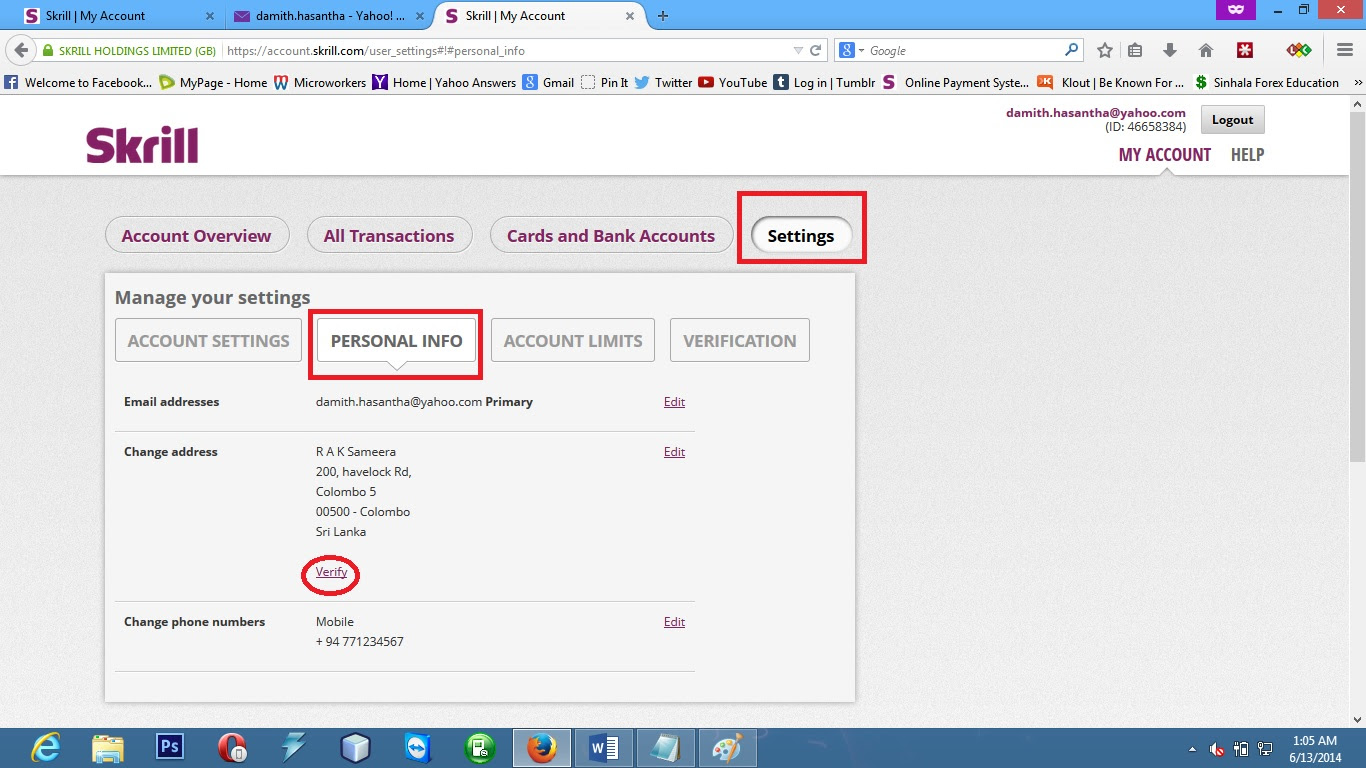Open Klout bookmark
This screenshot has height=768, width=1366.
tap(1110, 82)
